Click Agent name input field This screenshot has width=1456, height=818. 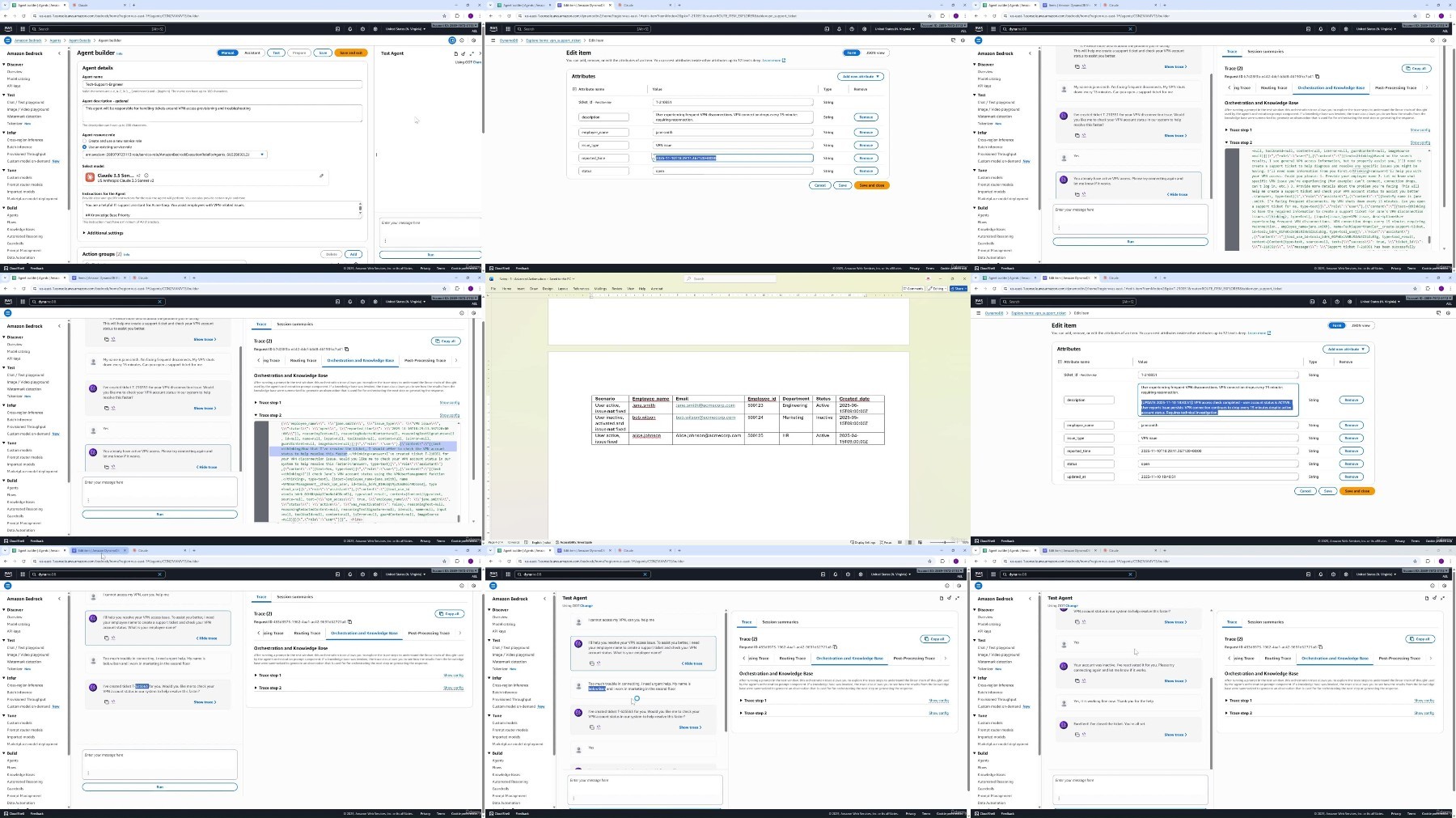222,84
